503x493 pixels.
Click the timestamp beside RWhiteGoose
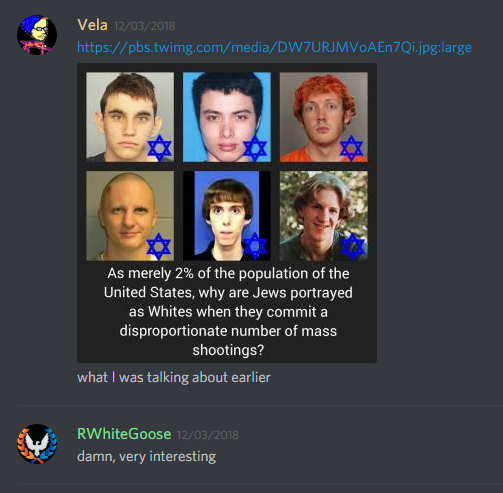[208, 435]
